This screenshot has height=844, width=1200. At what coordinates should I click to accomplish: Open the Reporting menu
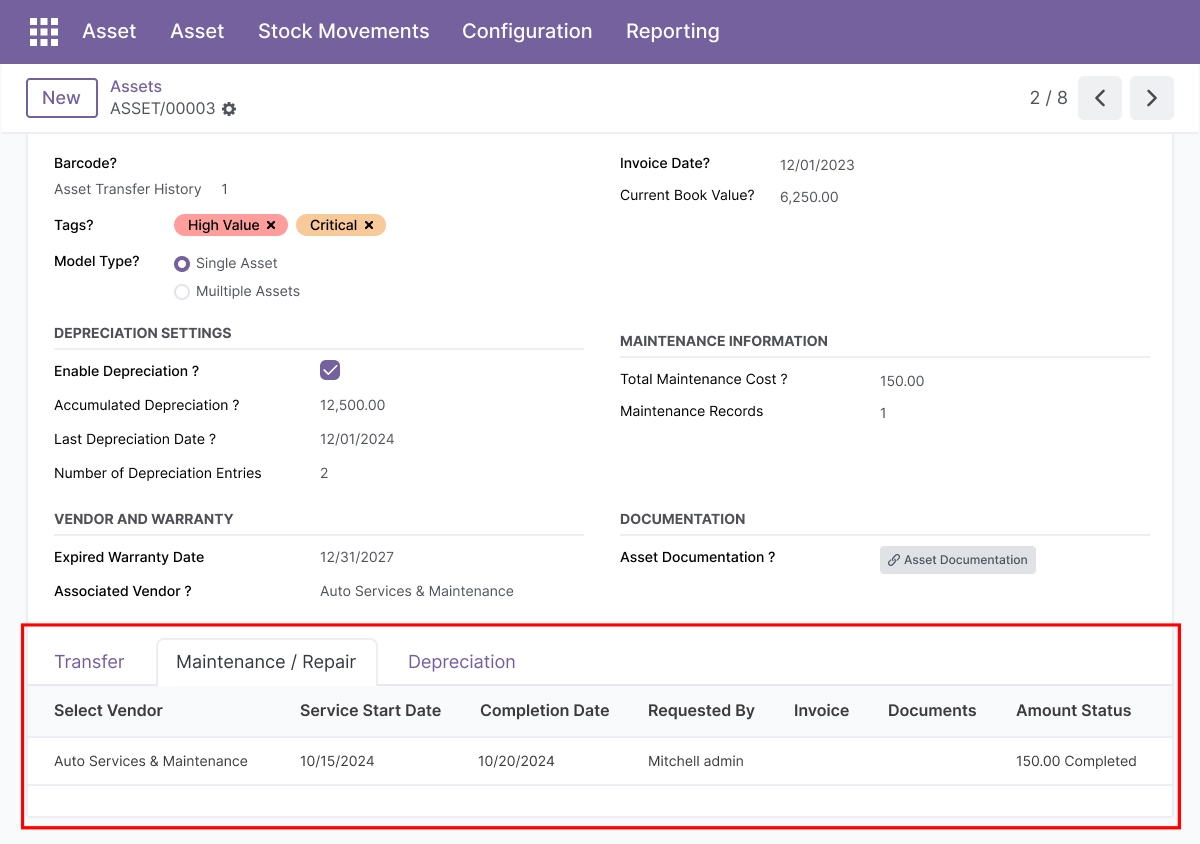[673, 32]
